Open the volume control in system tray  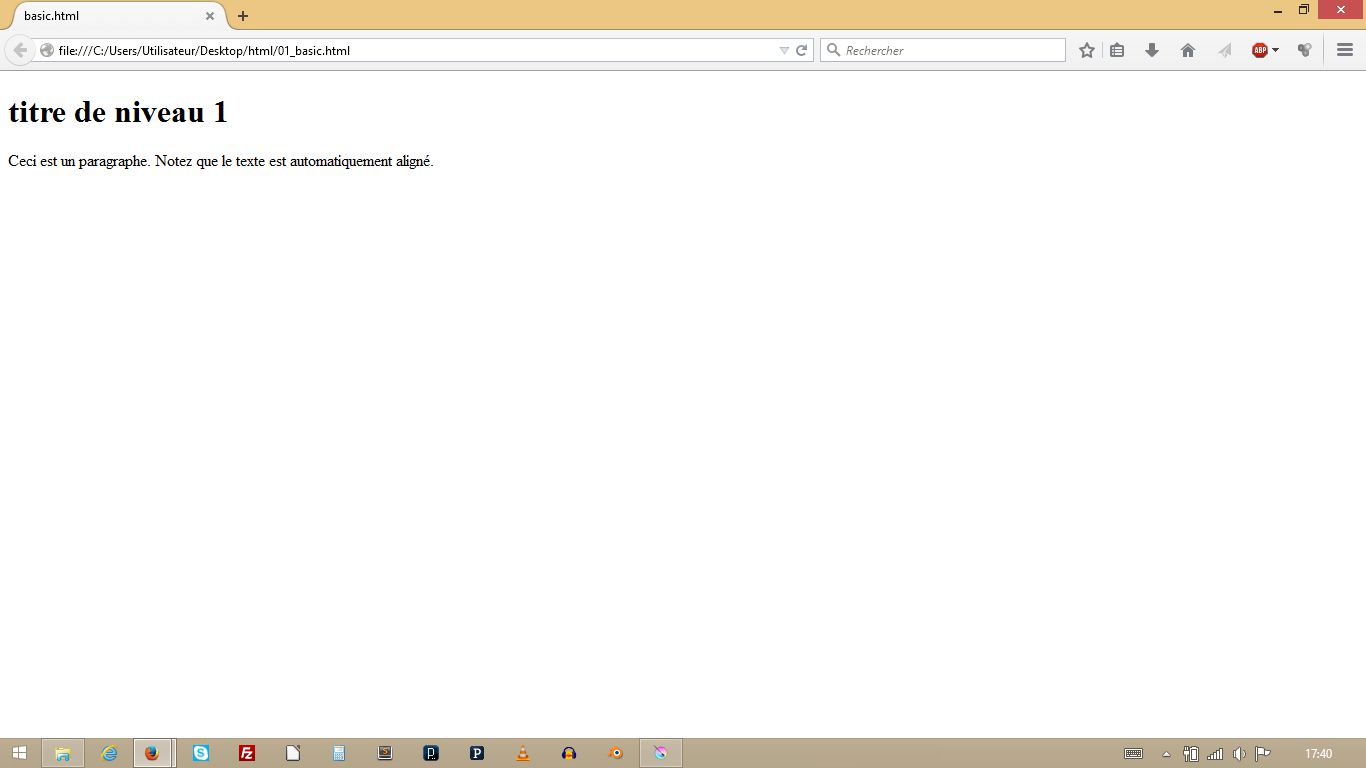tap(1239, 754)
